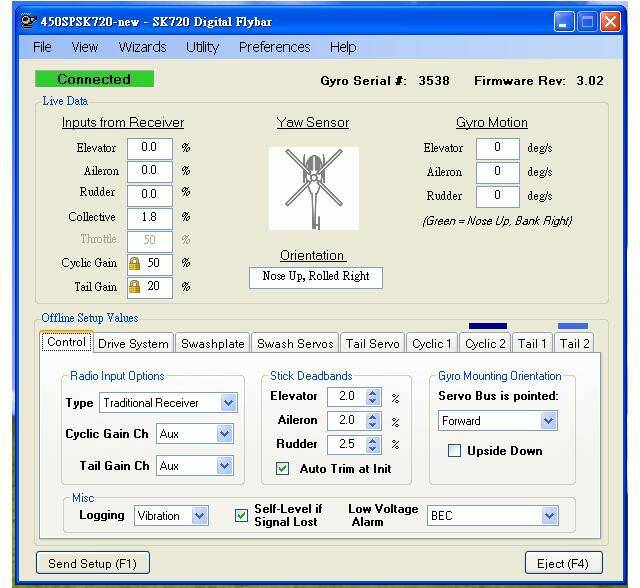Screen dimensions: 640x588
Task: Minimize the SK720 Digital Flybar window
Action: (x=564, y=22)
